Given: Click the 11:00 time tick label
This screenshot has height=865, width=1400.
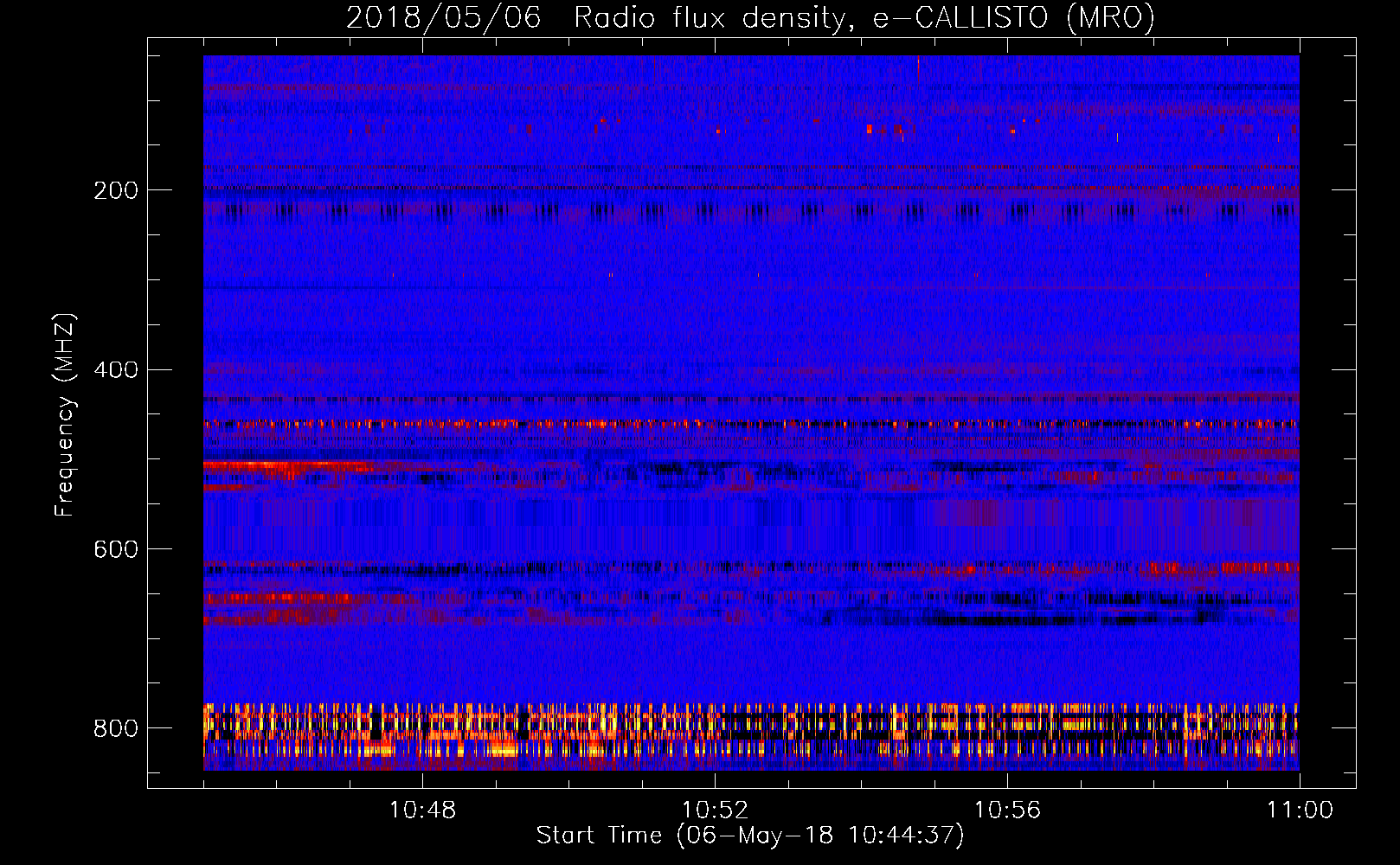Looking at the screenshot, I should (1300, 810).
